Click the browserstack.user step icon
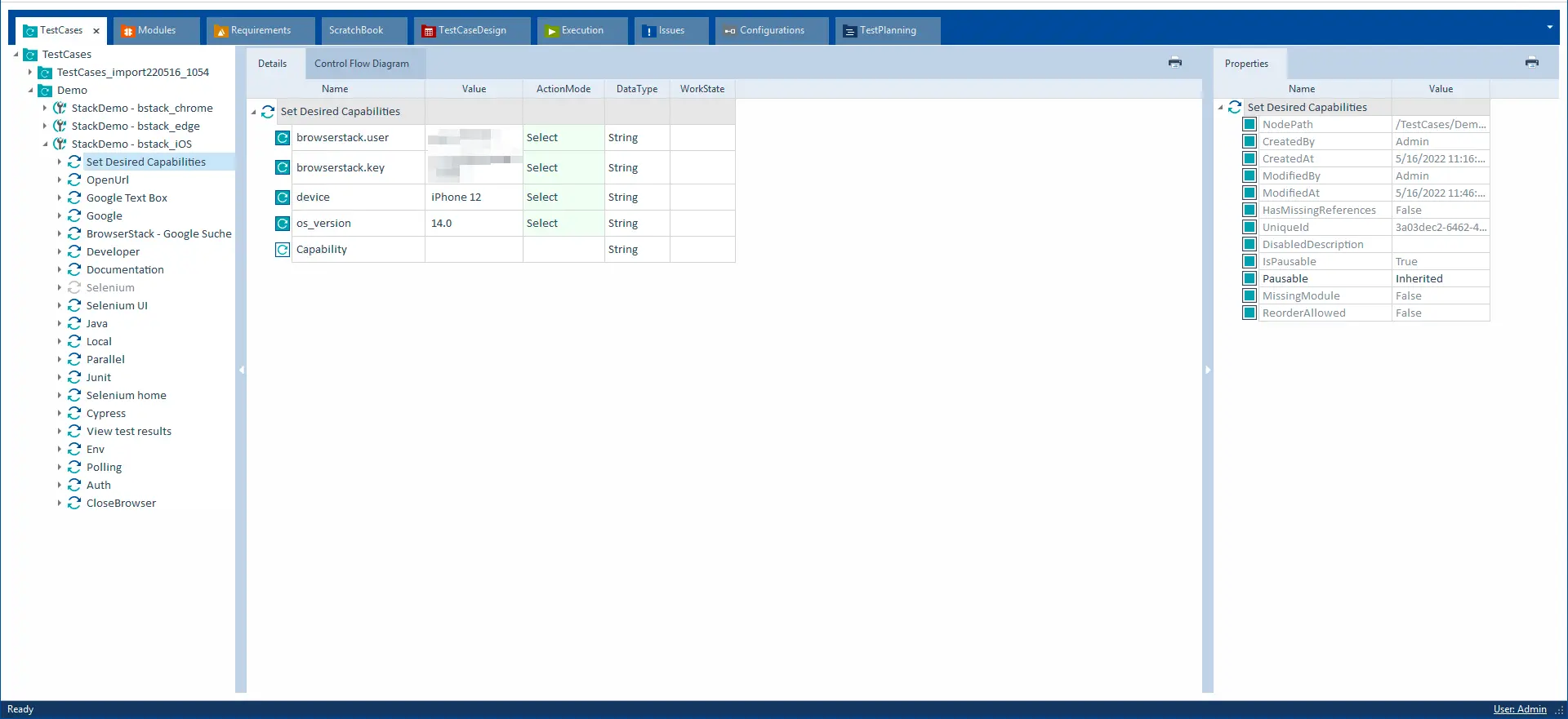 point(283,138)
